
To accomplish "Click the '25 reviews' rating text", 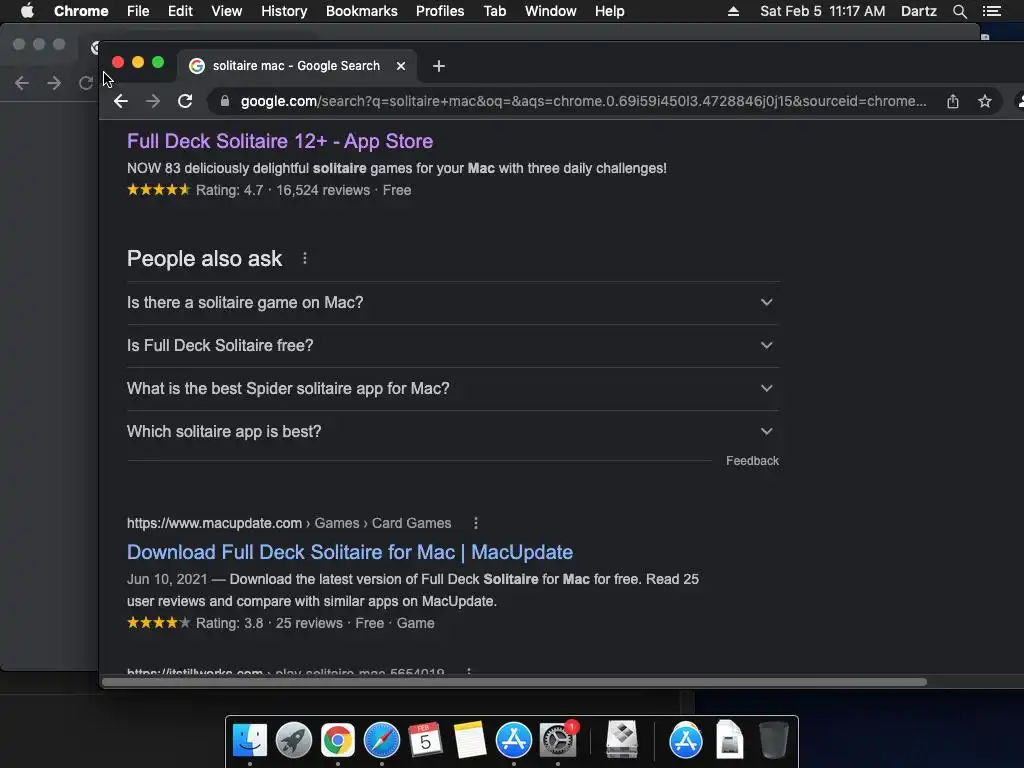I will coord(309,623).
